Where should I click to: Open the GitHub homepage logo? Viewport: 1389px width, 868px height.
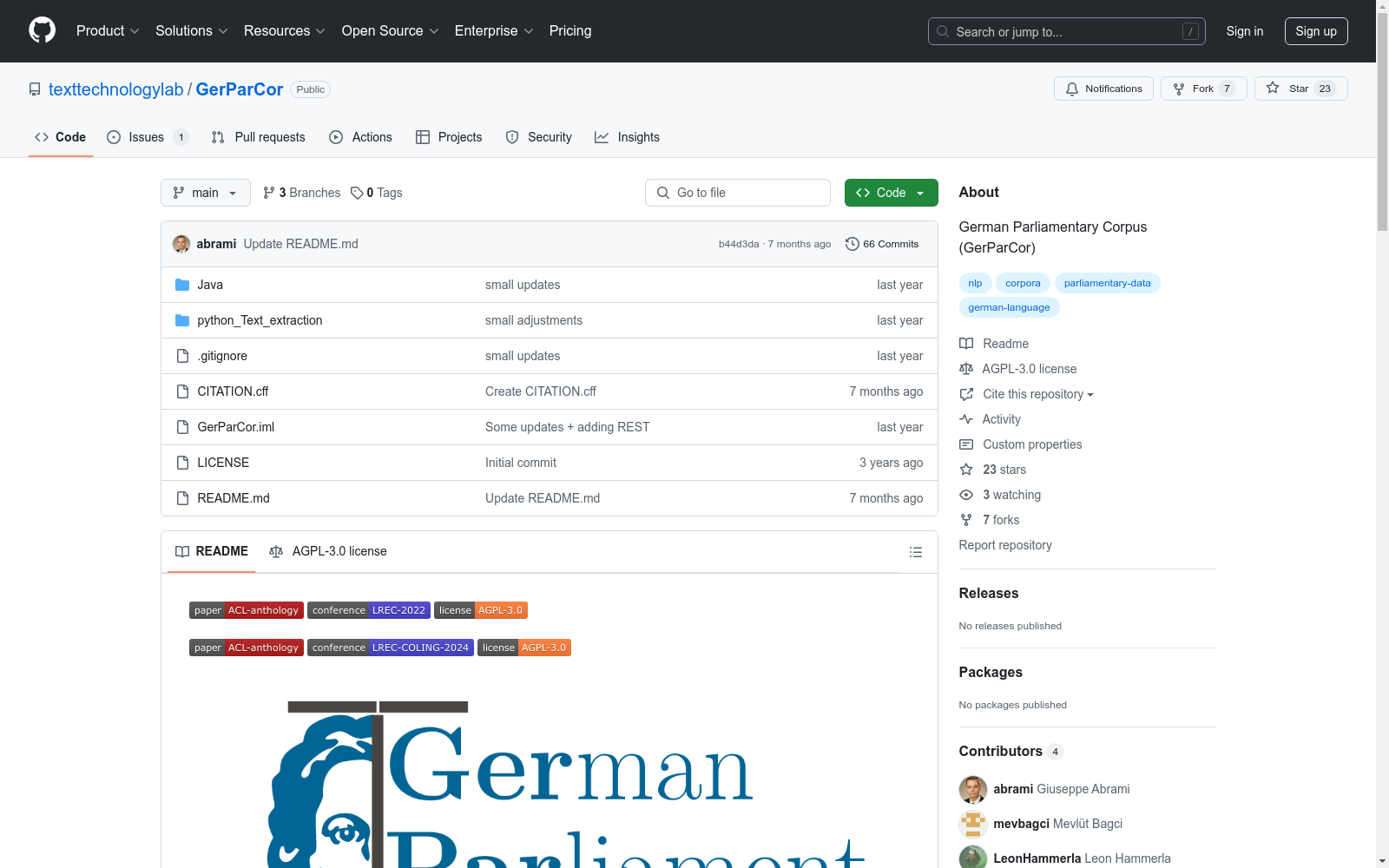tap(42, 30)
